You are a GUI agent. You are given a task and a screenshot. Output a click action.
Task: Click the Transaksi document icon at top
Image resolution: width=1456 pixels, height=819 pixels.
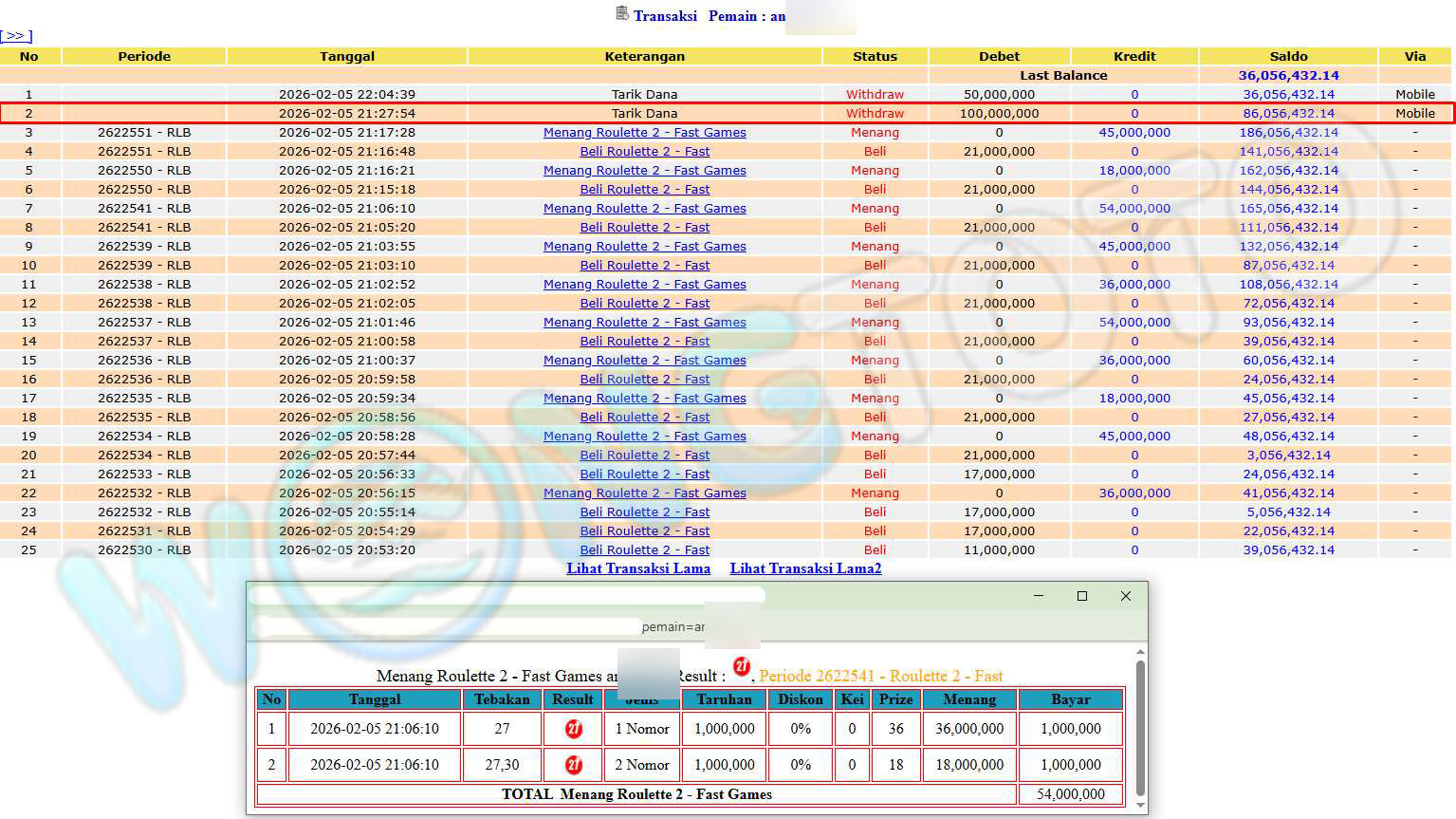[x=622, y=13]
